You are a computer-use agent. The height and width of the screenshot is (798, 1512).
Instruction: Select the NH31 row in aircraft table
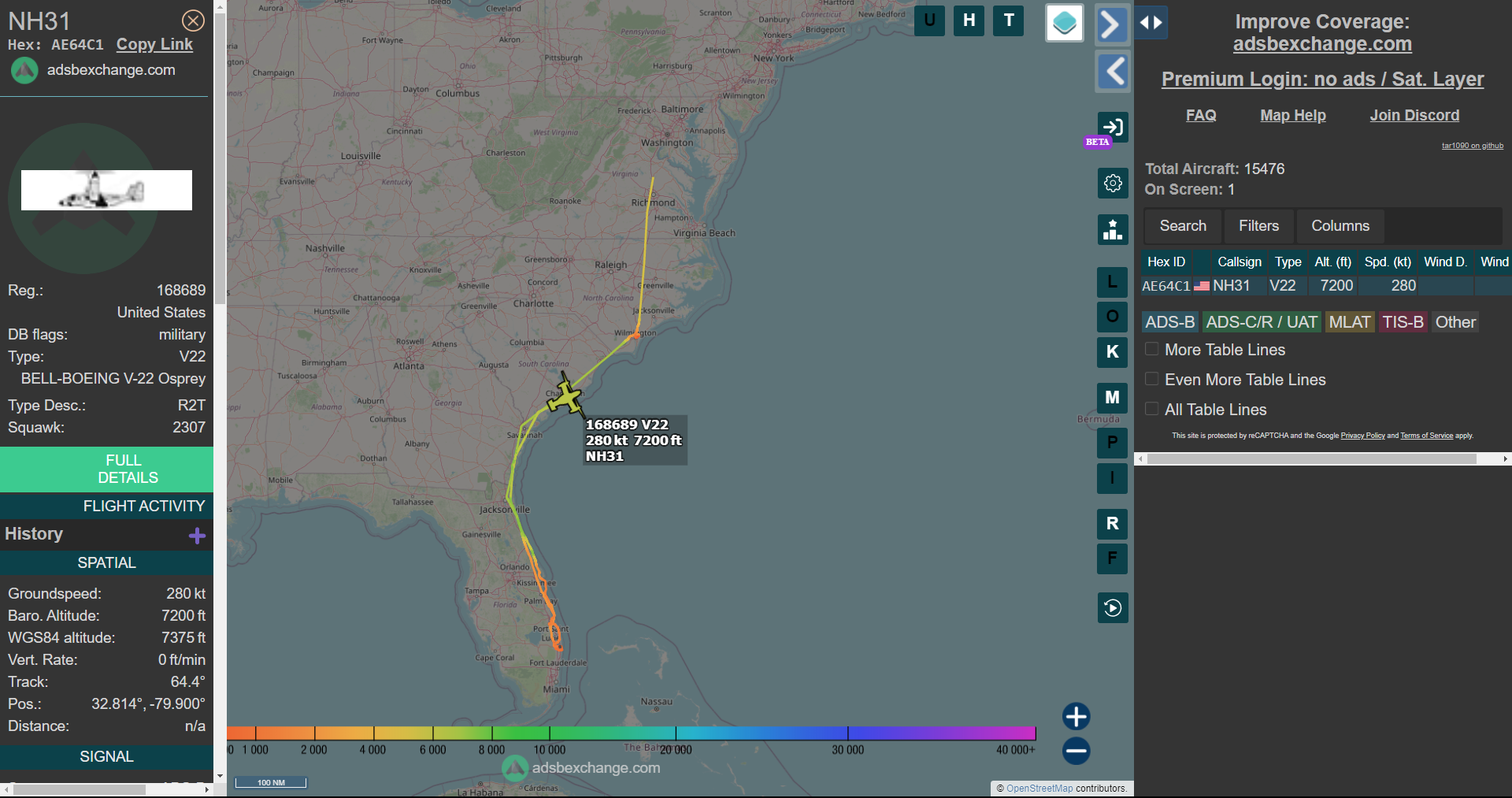(1325, 286)
